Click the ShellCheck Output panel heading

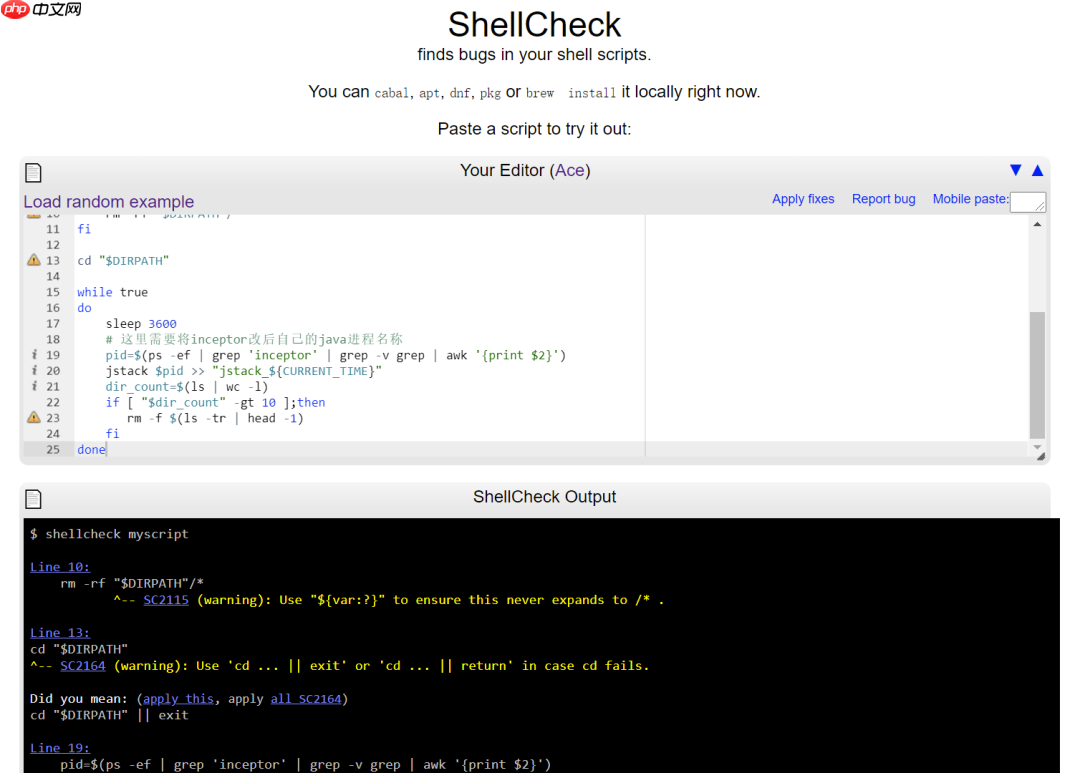[544, 497]
